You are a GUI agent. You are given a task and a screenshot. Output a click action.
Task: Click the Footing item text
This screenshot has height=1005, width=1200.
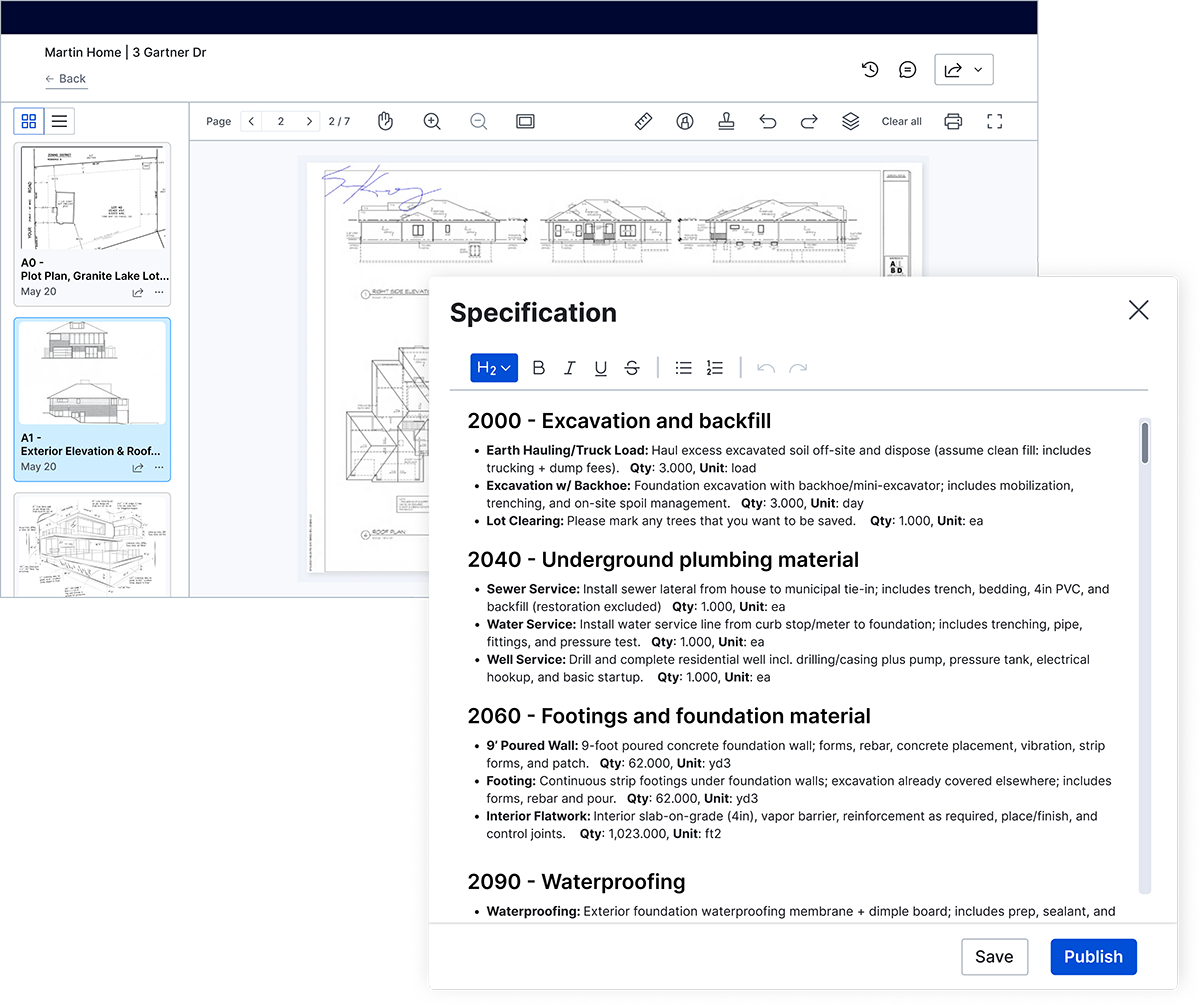point(798,790)
